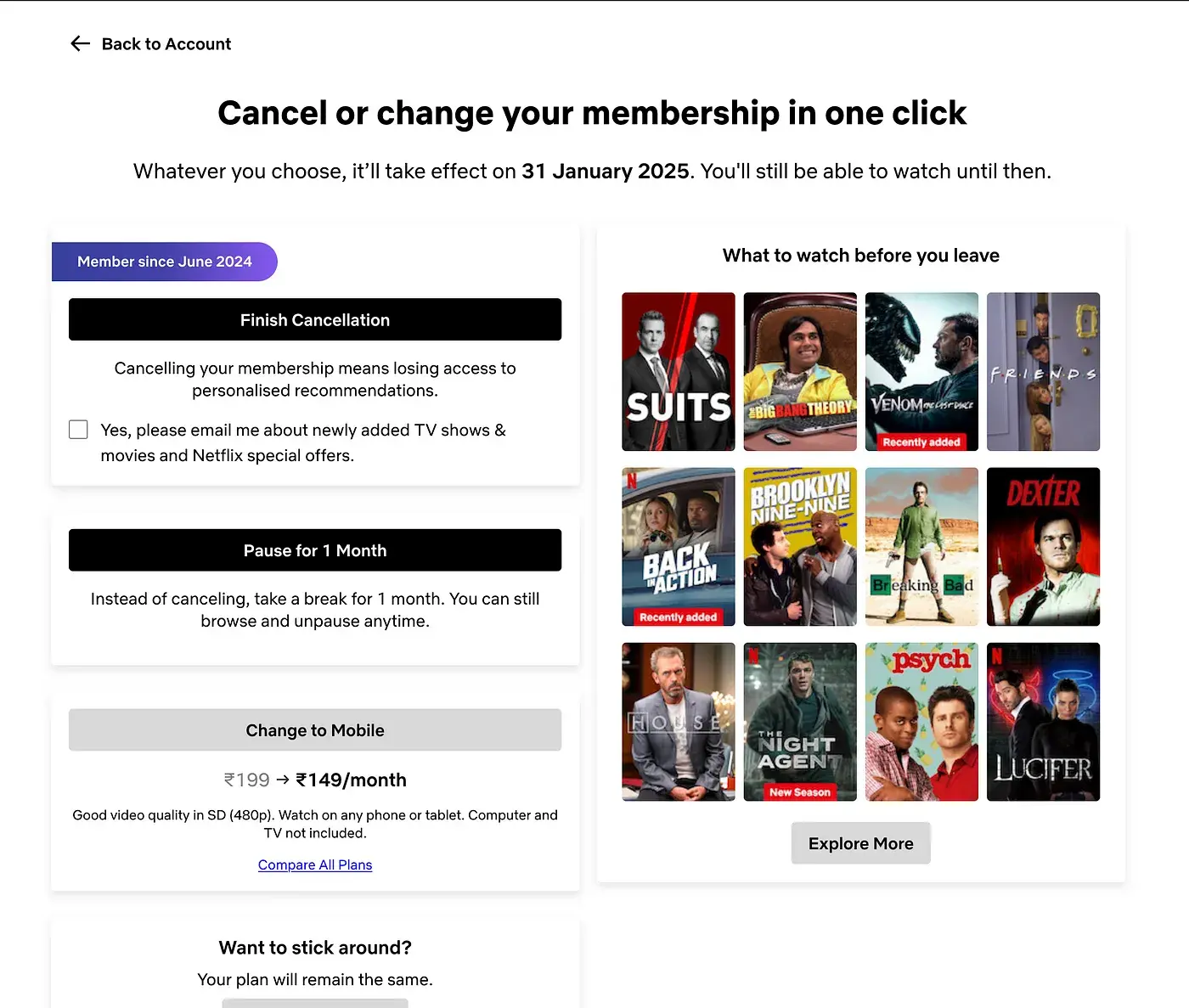Tick the email offers checkbox
The width and height of the screenshot is (1189, 1008).
click(x=78, y=430)
